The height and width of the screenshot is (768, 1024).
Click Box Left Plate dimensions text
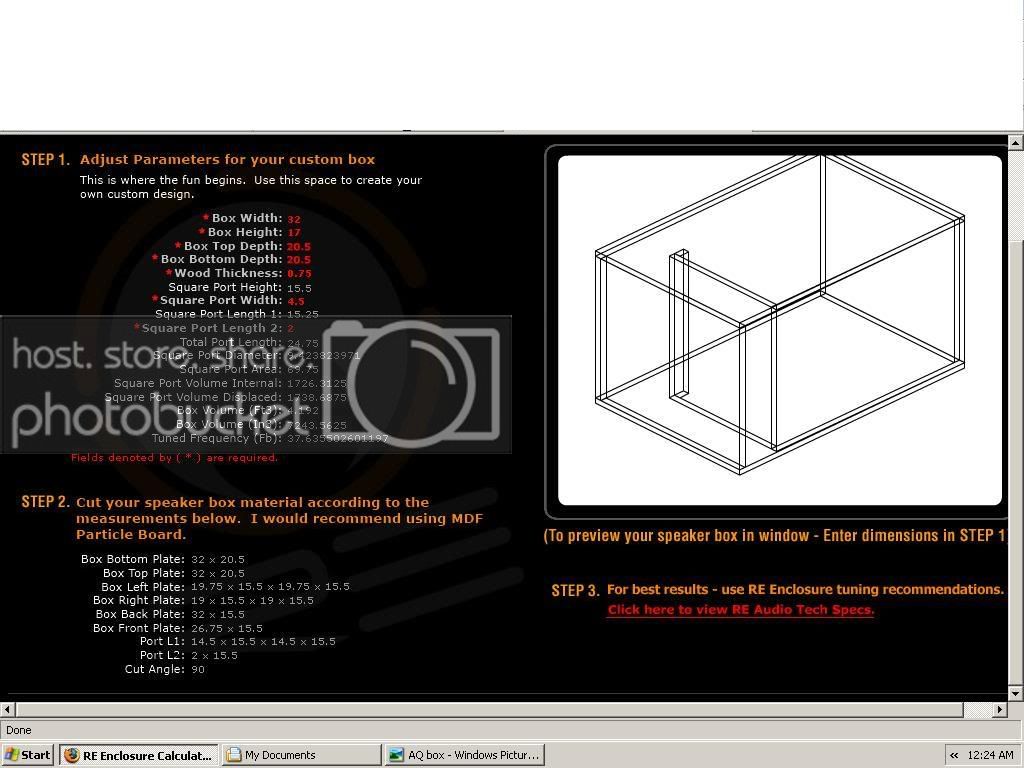click(x=270, y=587)
